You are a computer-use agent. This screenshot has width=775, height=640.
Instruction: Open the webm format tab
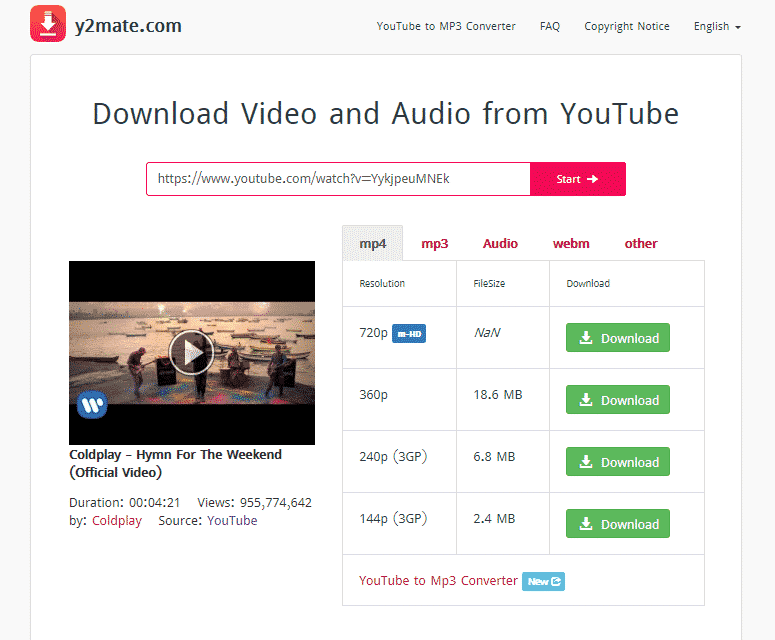(571, 243)
